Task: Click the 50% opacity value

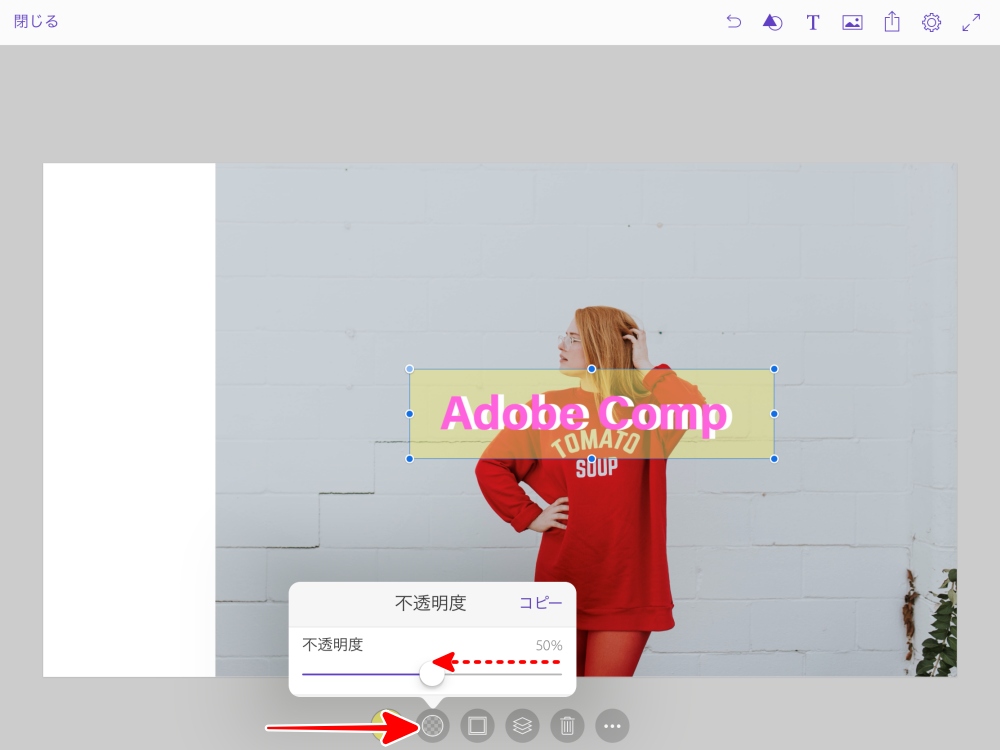Action: pyautogui.click(x=548, y=645)
